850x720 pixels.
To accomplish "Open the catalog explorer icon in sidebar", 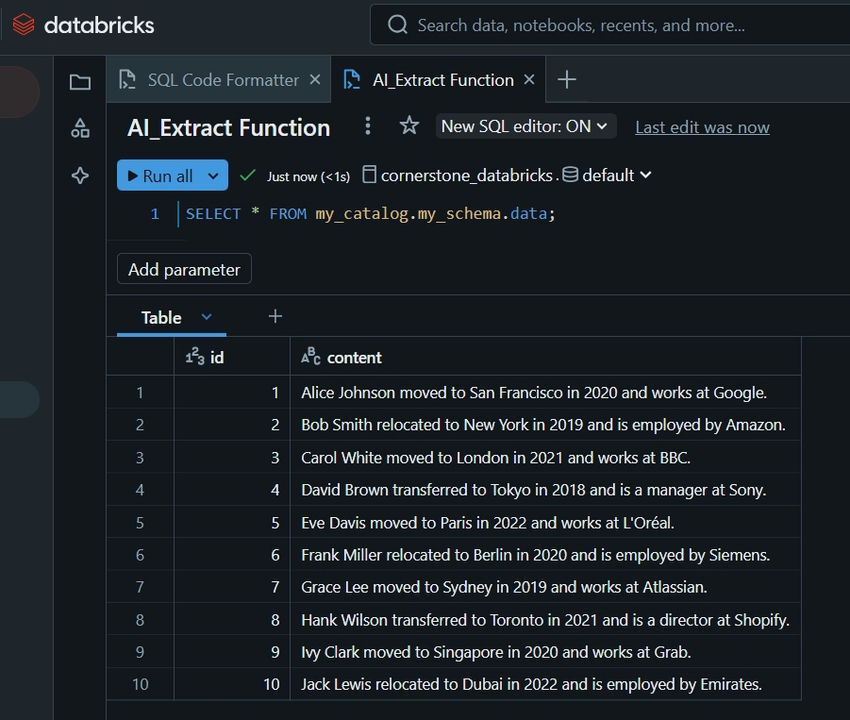I will (80, 128).
